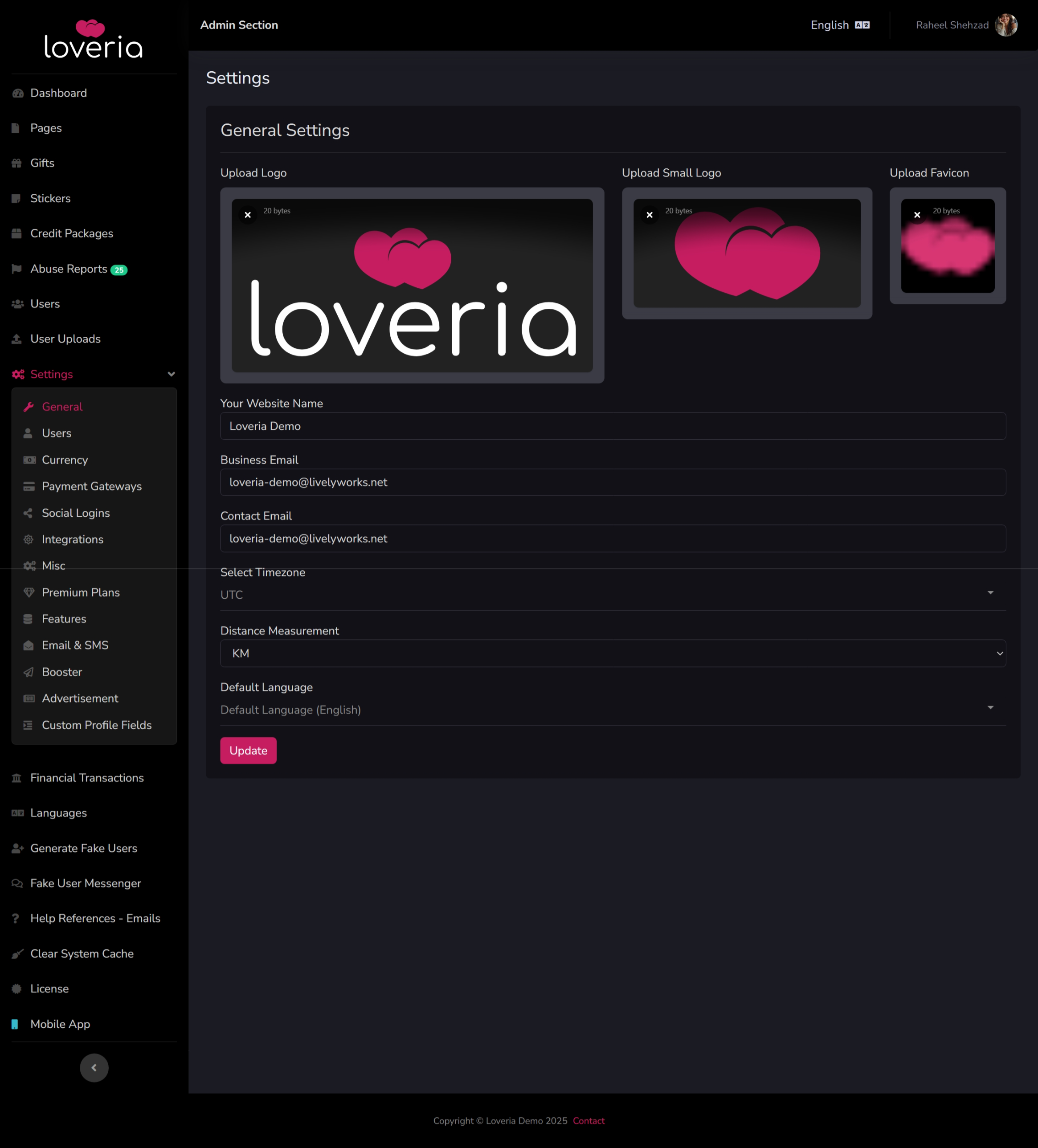Click the Currency money icon
This screenshot has height=1148, width=1038.
pos(29,460)
